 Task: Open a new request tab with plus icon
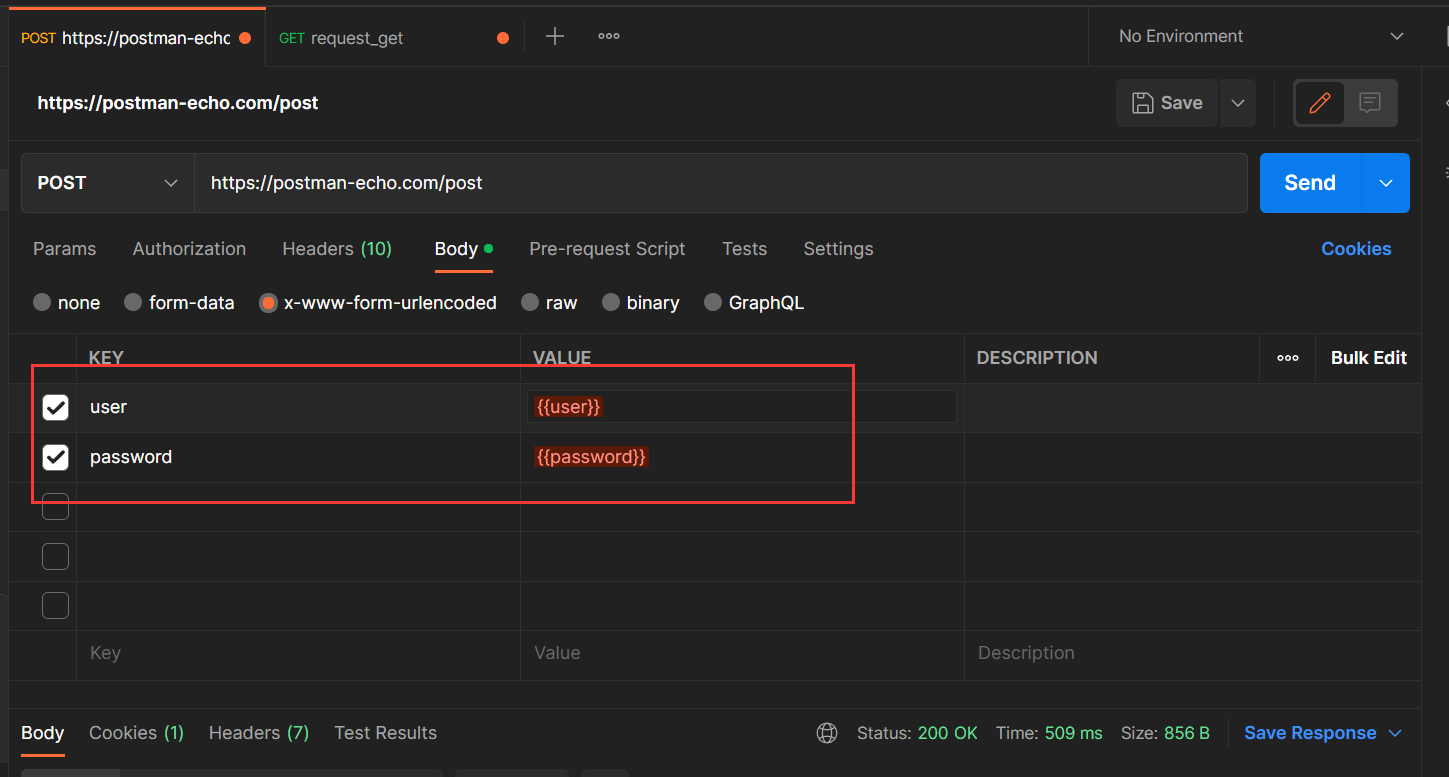pyautogui.click(x=555, y=37)
